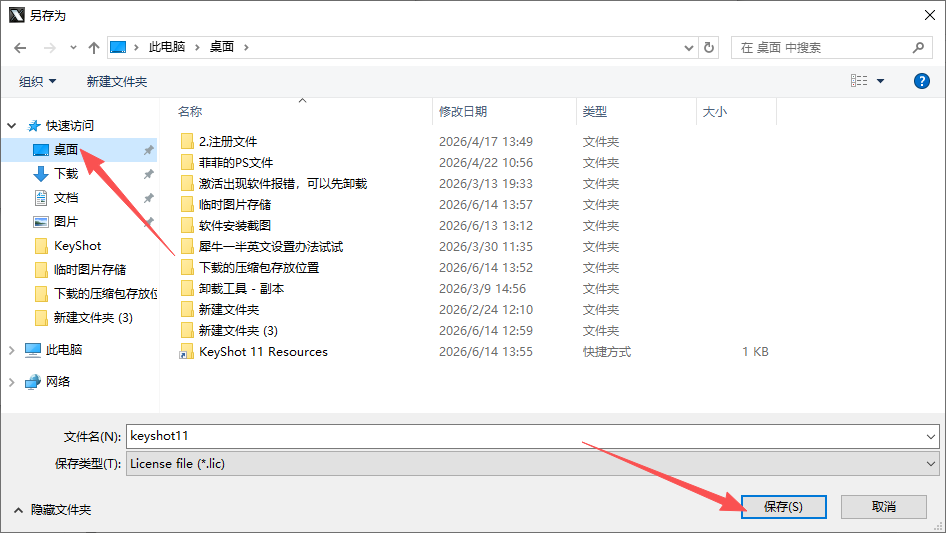Open chevron after 桌面 in breadcrumb

(x=246, y=48)
